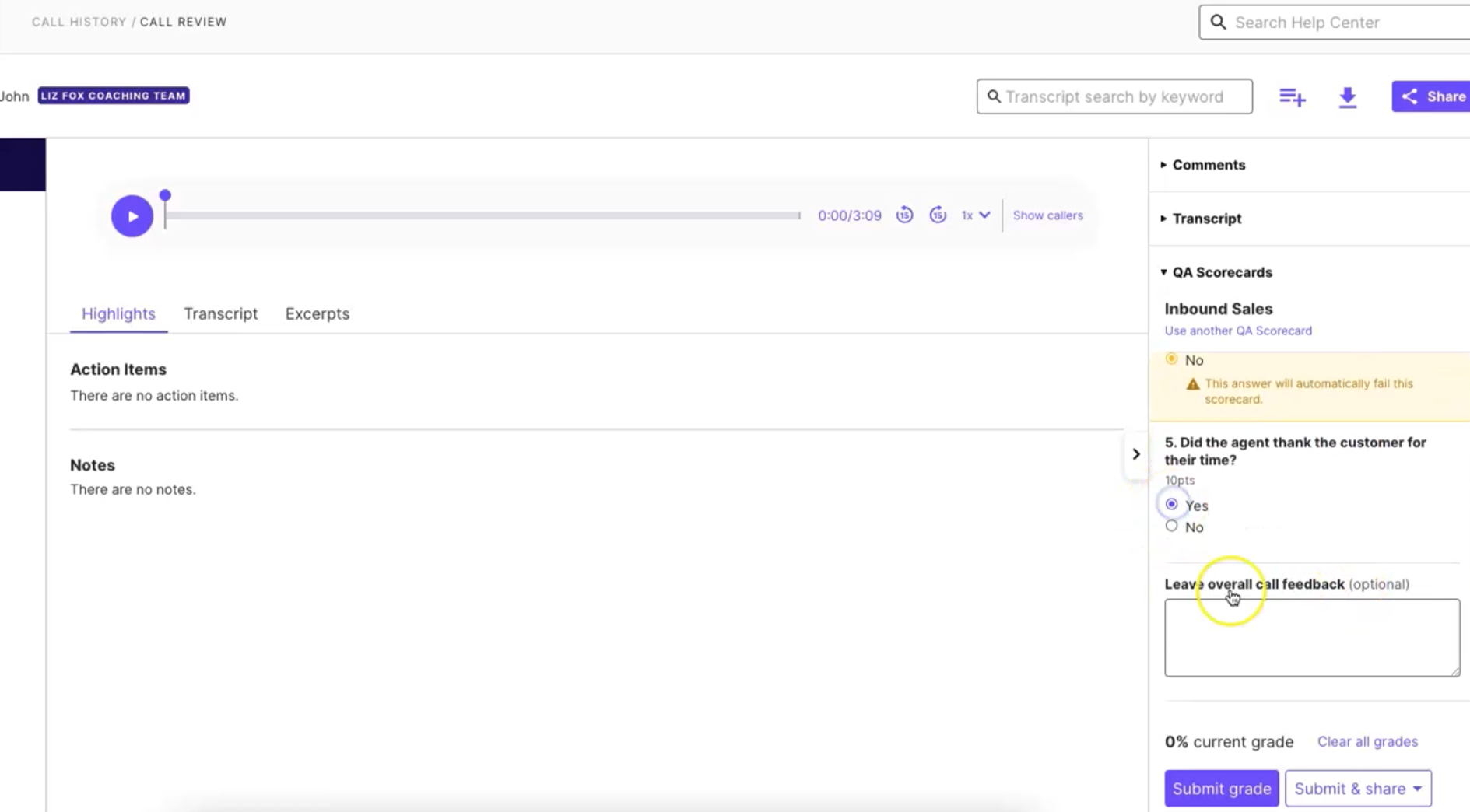Collapse the QA Scorecards section
The image size is (1470, 812).
1216,272
